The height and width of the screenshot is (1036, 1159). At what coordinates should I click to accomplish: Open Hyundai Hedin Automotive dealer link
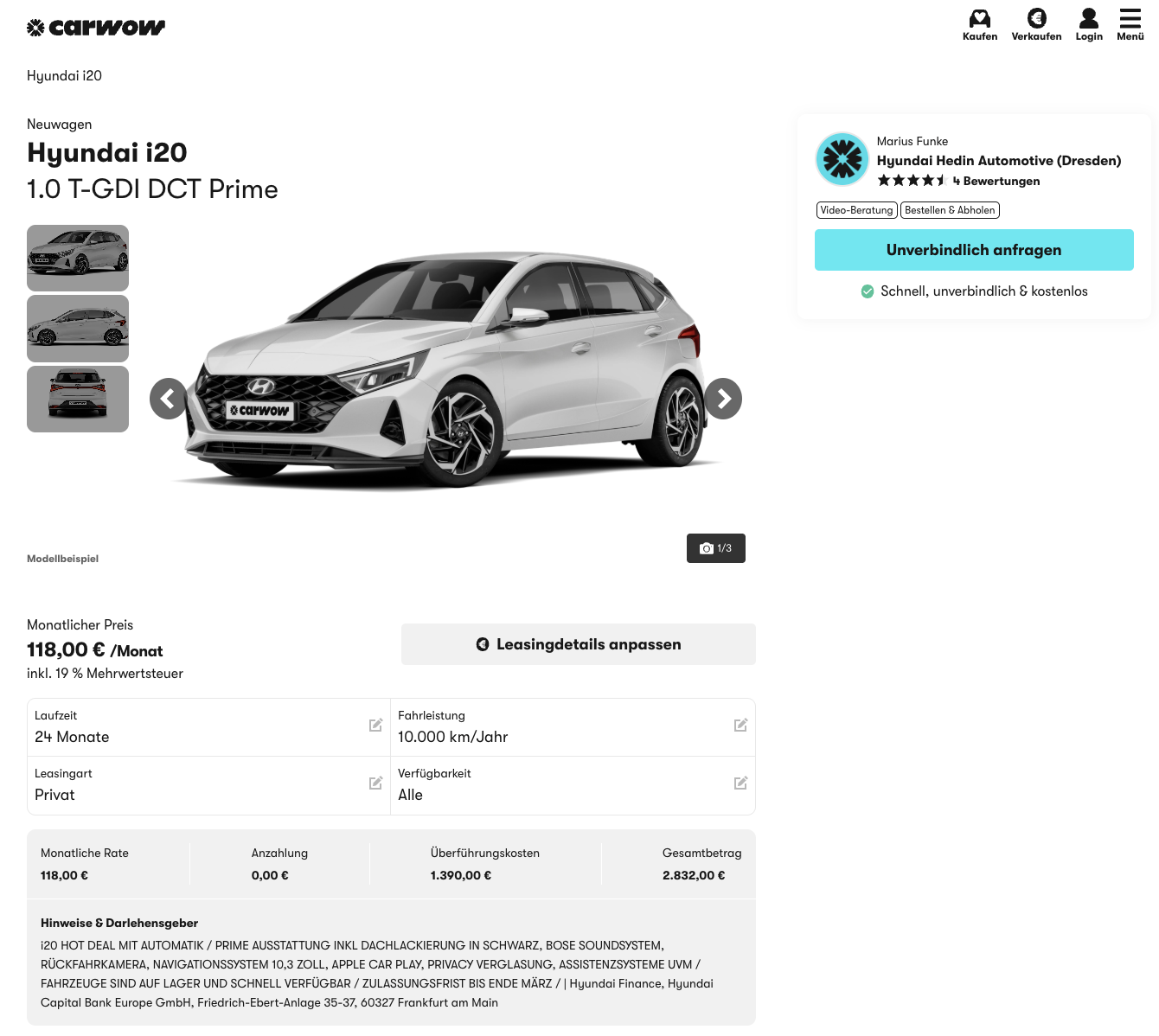[998, 161]
